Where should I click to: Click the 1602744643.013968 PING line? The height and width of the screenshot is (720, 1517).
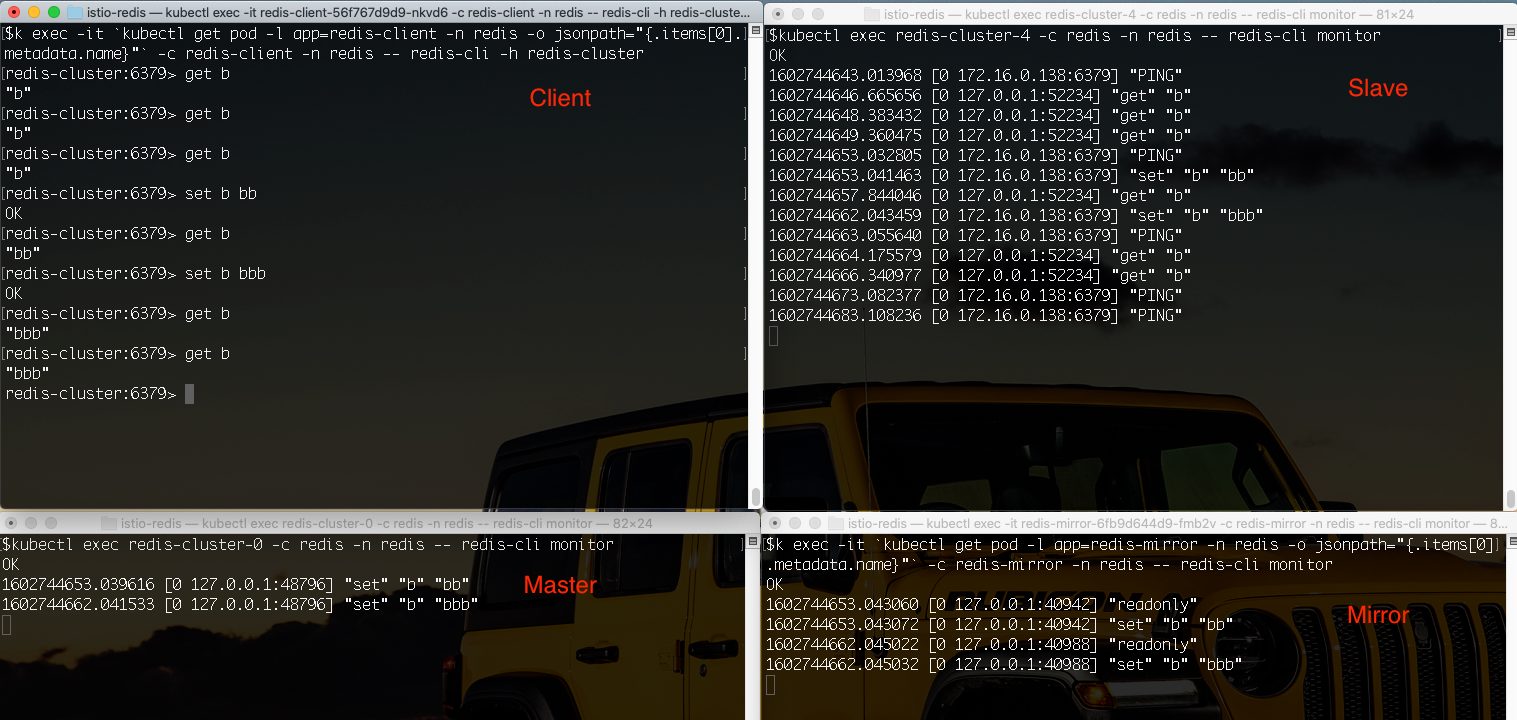[x=974, y=76]
